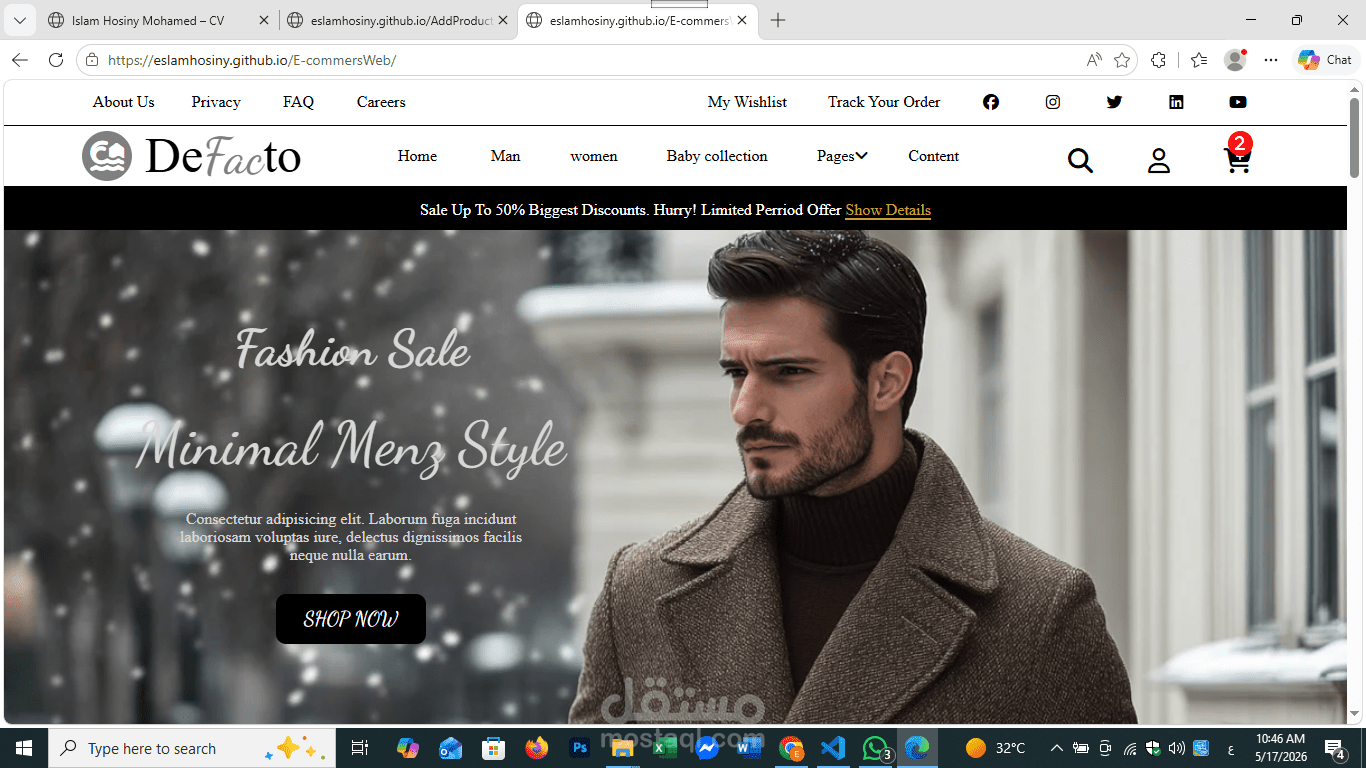Click the search magnifier icon in site header
The width and height of the screenshot is (1366, 768).
click(1080, 160)
